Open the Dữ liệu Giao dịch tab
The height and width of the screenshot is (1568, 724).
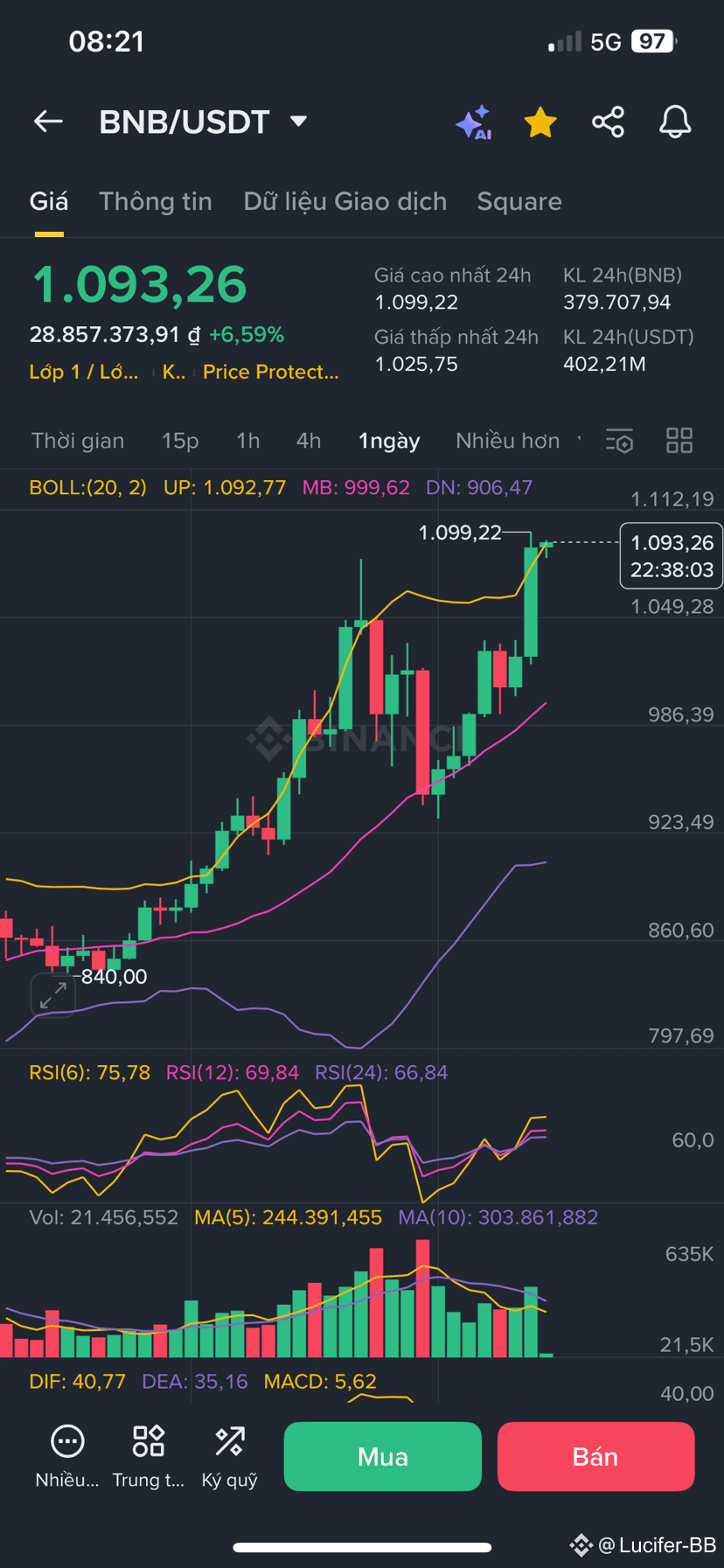click(x=345, y=202)
